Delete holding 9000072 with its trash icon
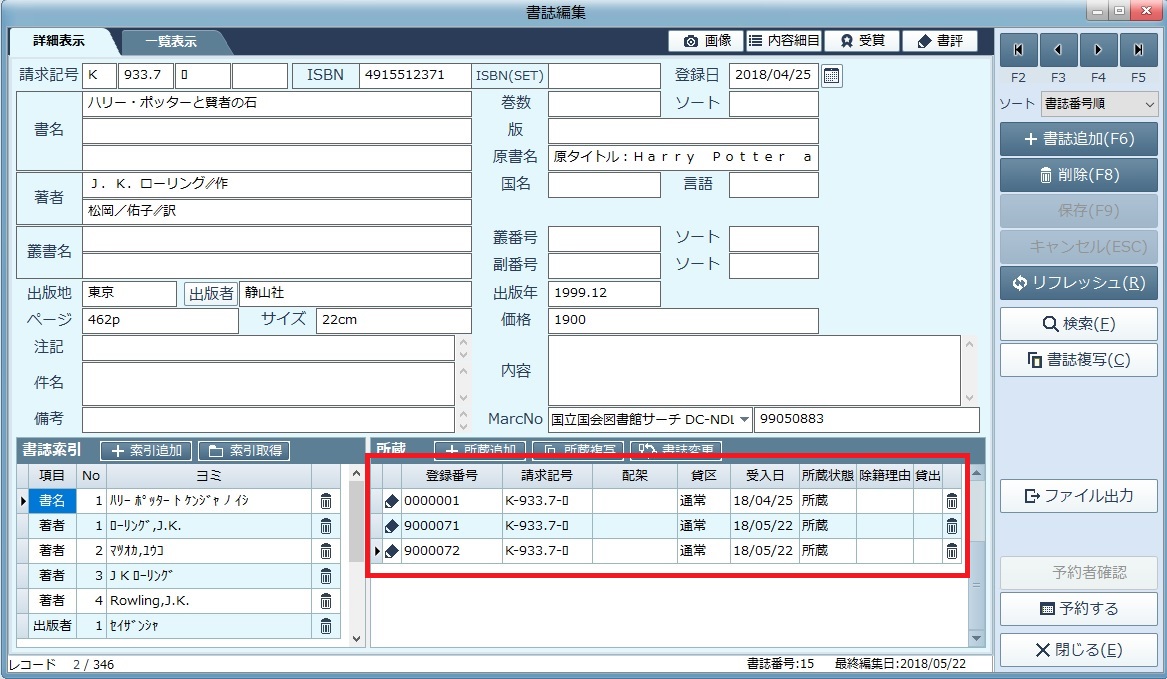The height and width of the screenshot is (679, 1167). (952, 551)
